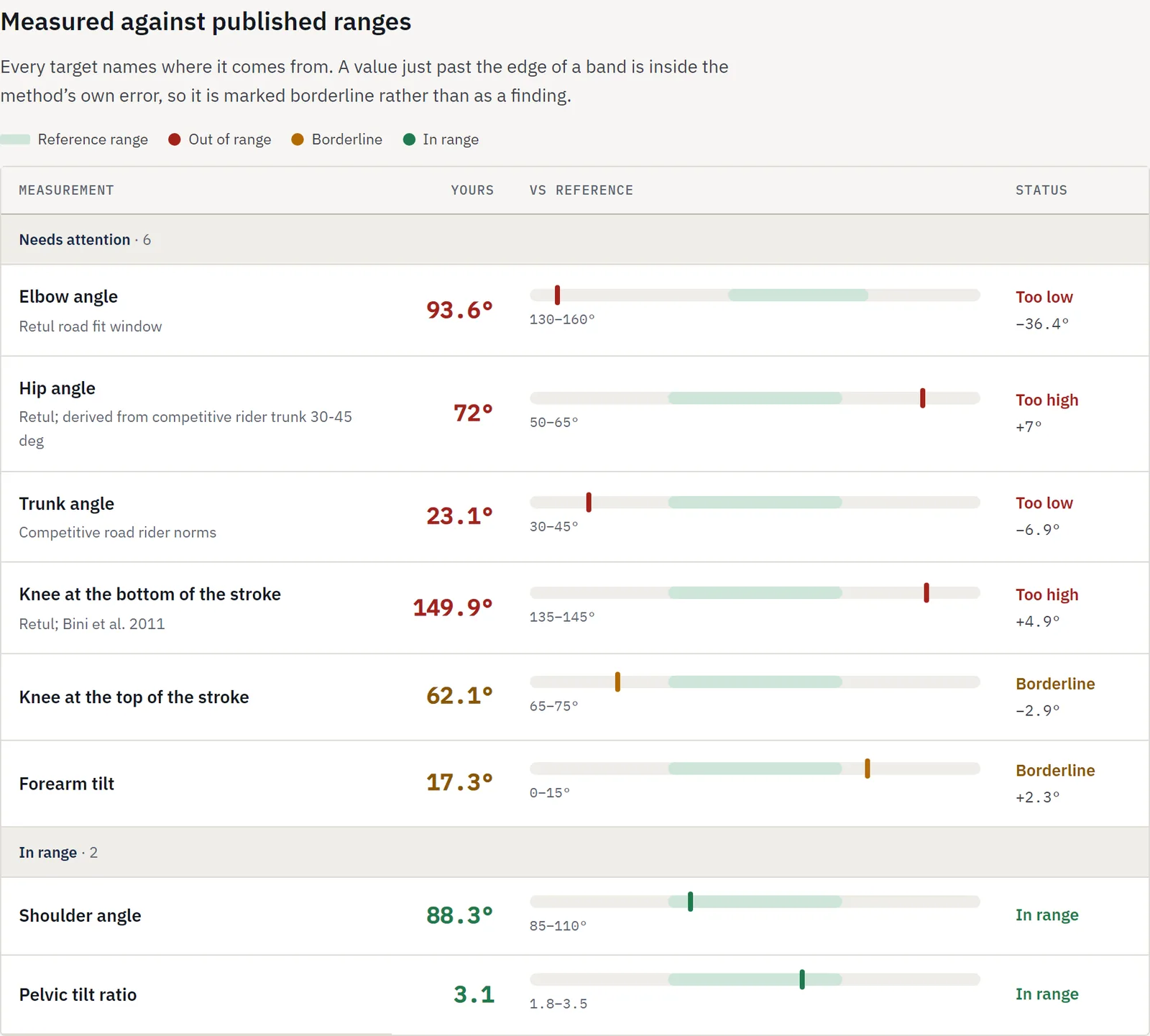Image resolution: width=1150 pixels, height=1036 pixels.
Task: Click 'Knee at the bottom of the stroke'
Action: [150, 595]
